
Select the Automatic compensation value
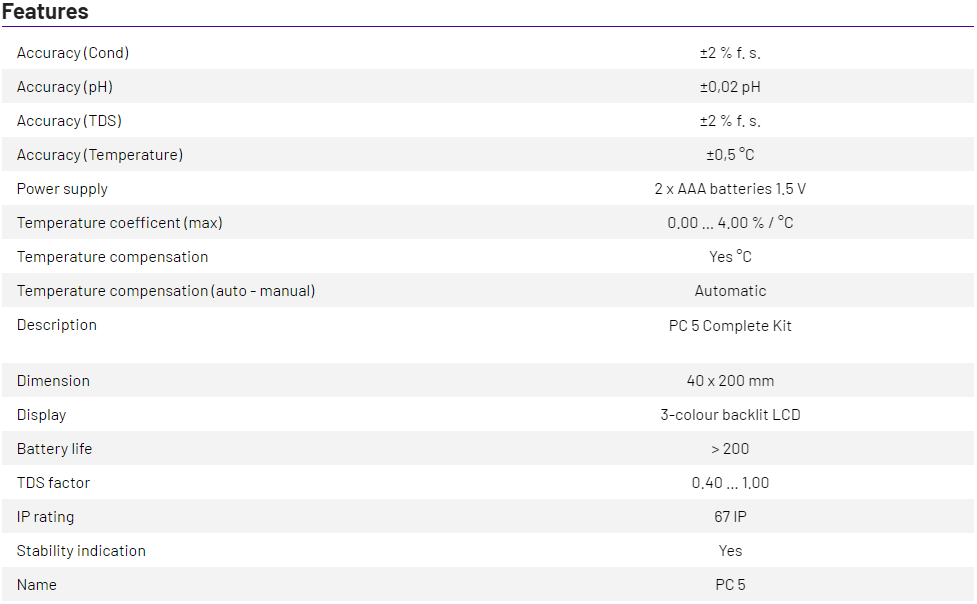coord(730,291)
